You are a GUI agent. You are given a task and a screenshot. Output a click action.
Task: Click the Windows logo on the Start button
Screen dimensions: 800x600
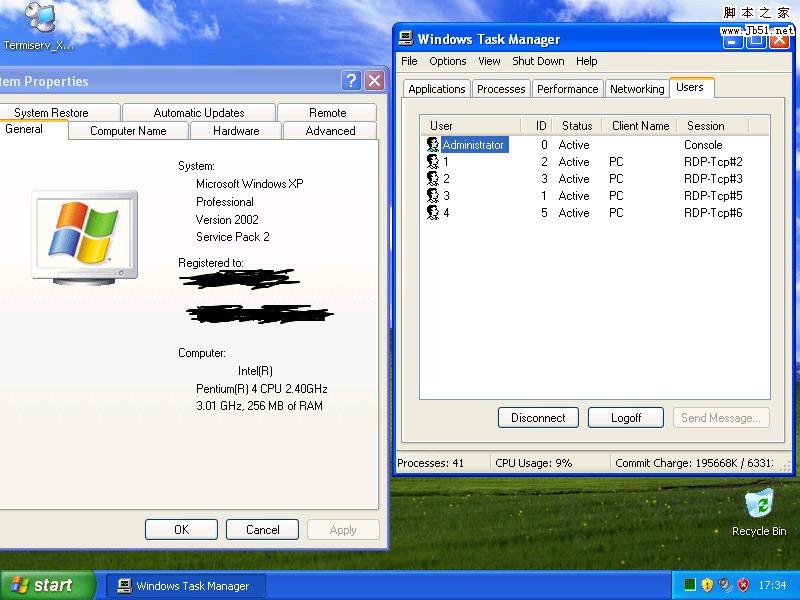point(20,585)
